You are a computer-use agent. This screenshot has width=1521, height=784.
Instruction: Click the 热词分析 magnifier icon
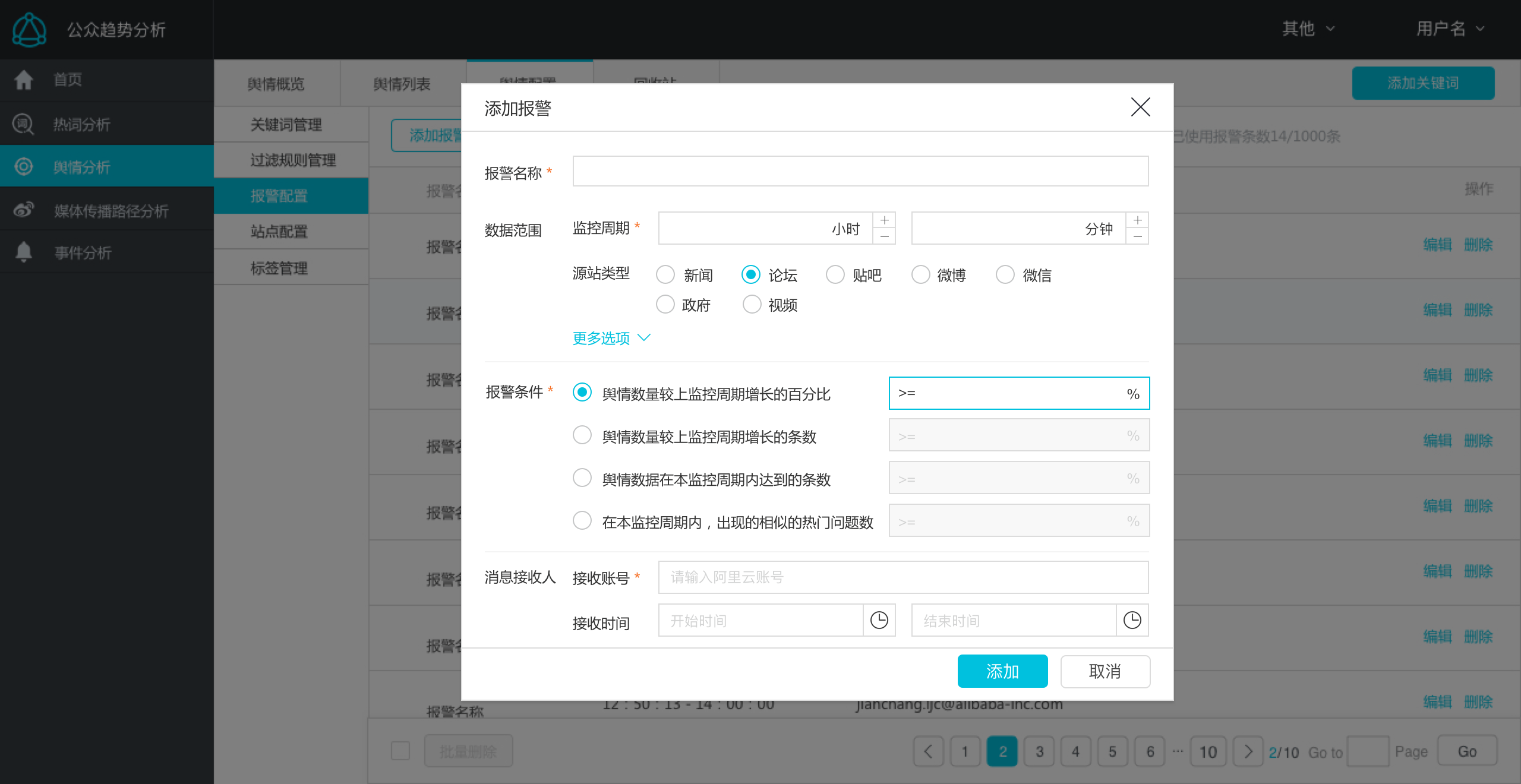tap(23, 124)
